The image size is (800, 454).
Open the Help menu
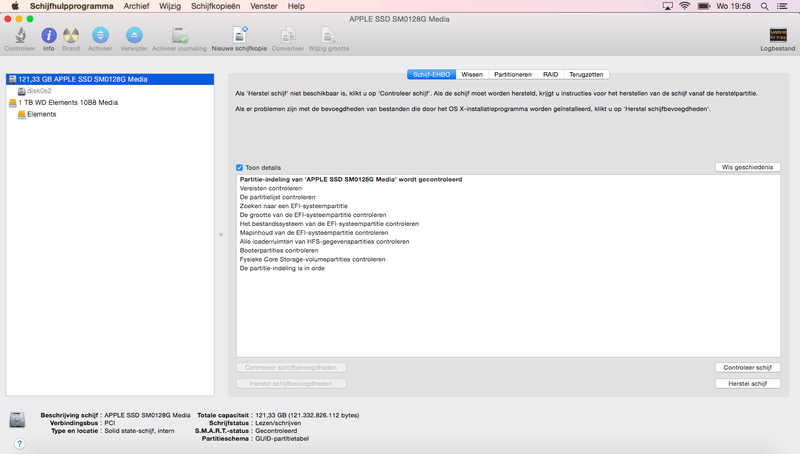pos(296,6)
